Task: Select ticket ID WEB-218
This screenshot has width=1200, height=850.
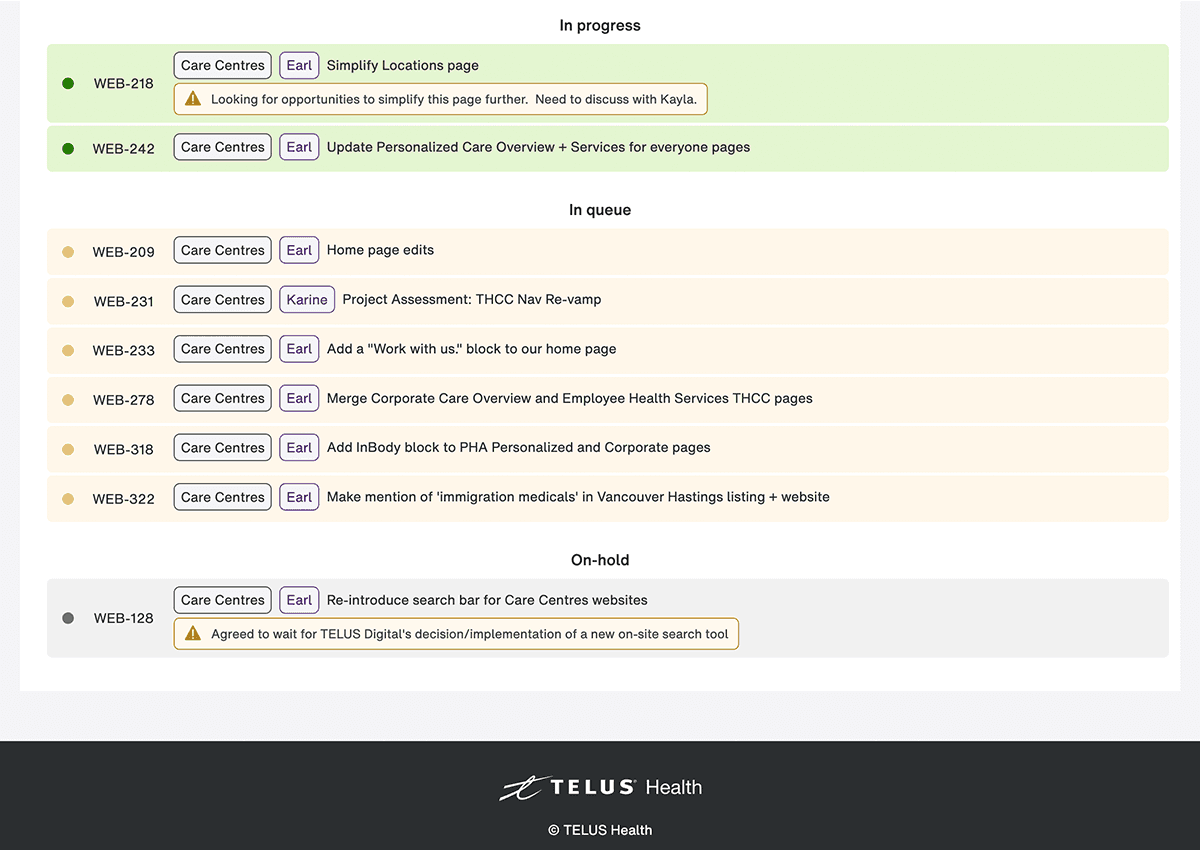Action: click(124, 84)
